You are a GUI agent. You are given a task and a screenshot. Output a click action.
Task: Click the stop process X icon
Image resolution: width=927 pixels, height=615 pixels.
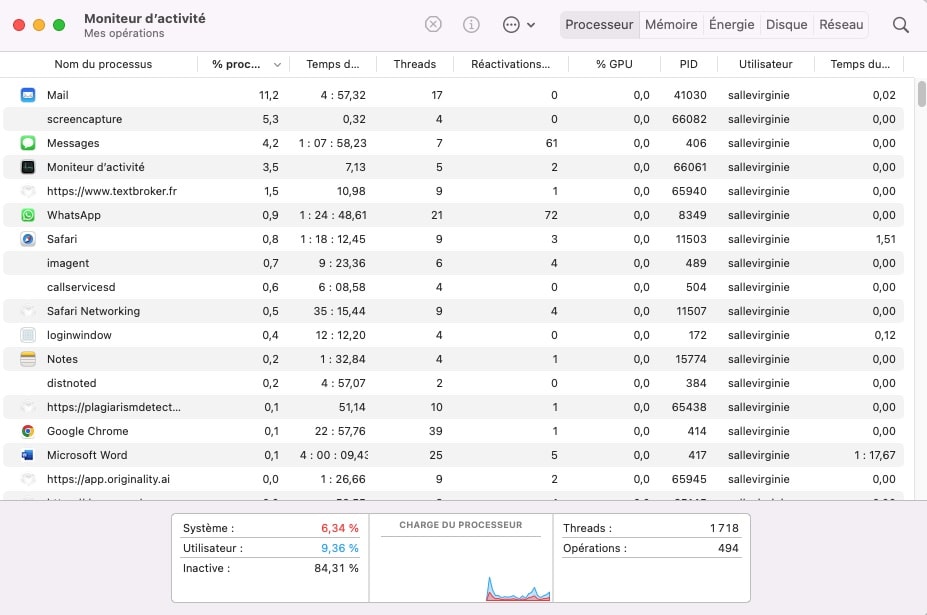click(x=433, y=24)
